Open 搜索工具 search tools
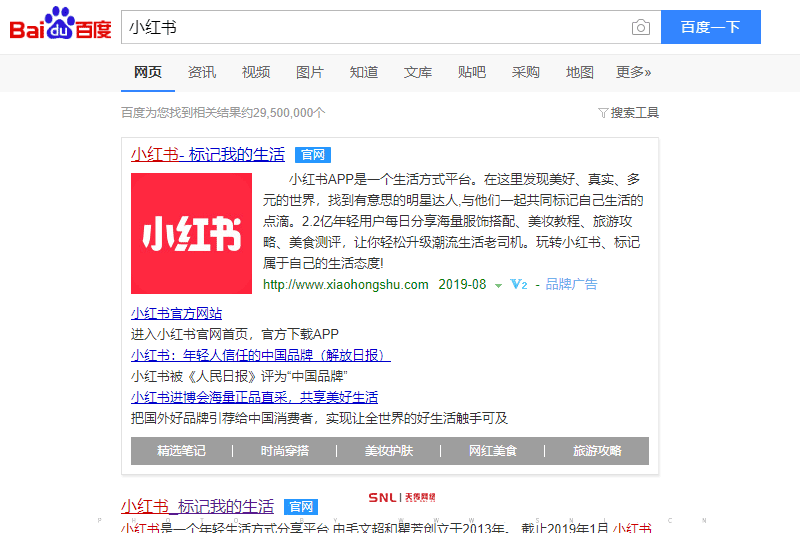 635,113
